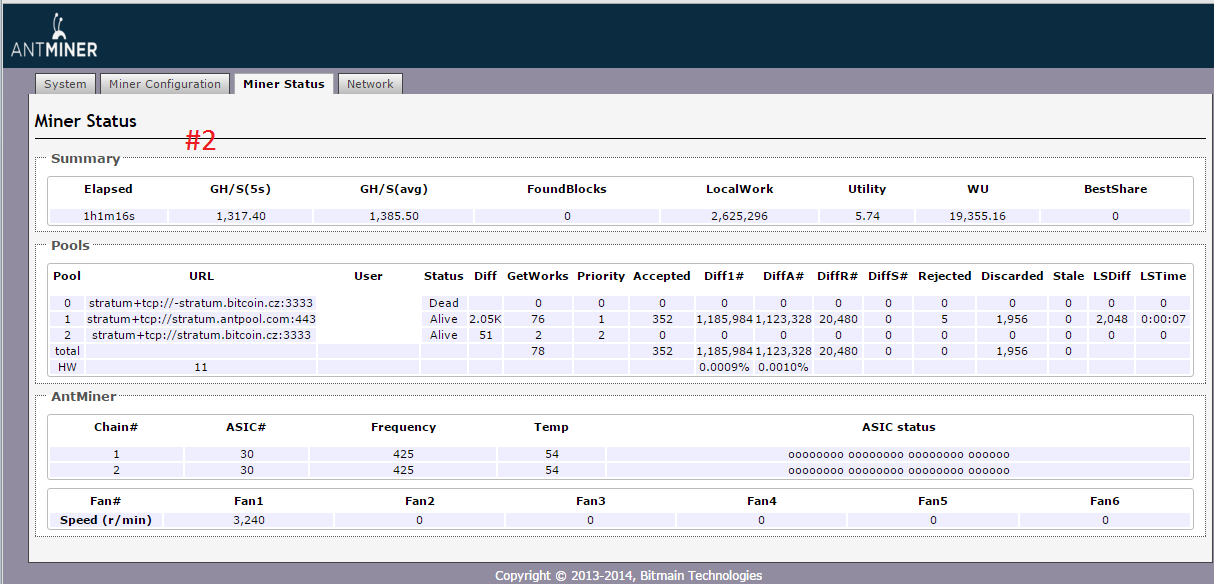Click the Frequency column header
Viewport: 1214px width, 584px height.
pos(403,427)
